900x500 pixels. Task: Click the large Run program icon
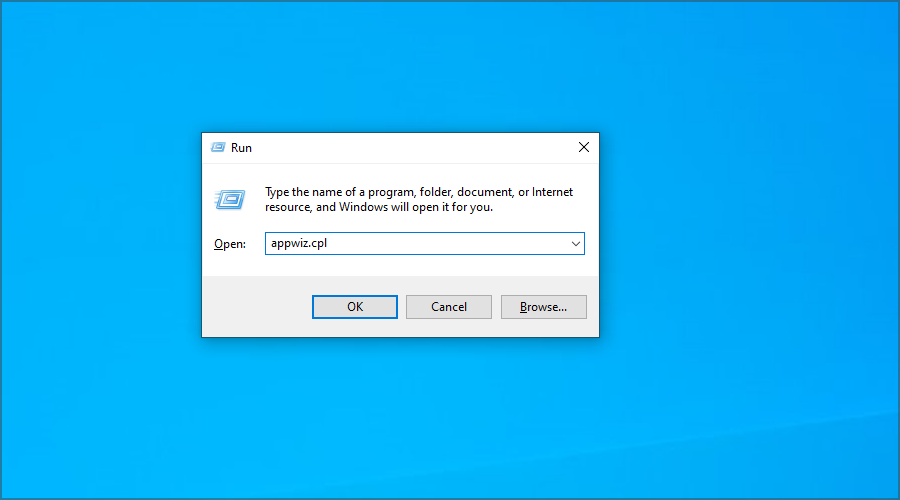click(230, 199)
